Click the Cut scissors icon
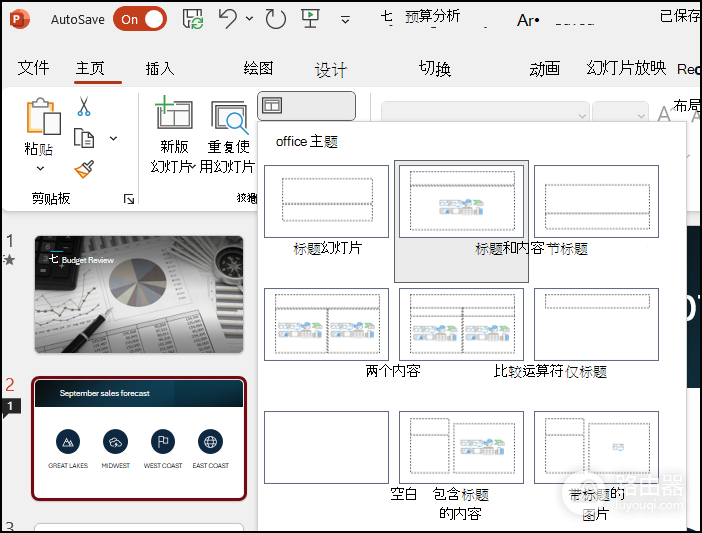This screenshot has height=533, width=702. click(84, 107)
